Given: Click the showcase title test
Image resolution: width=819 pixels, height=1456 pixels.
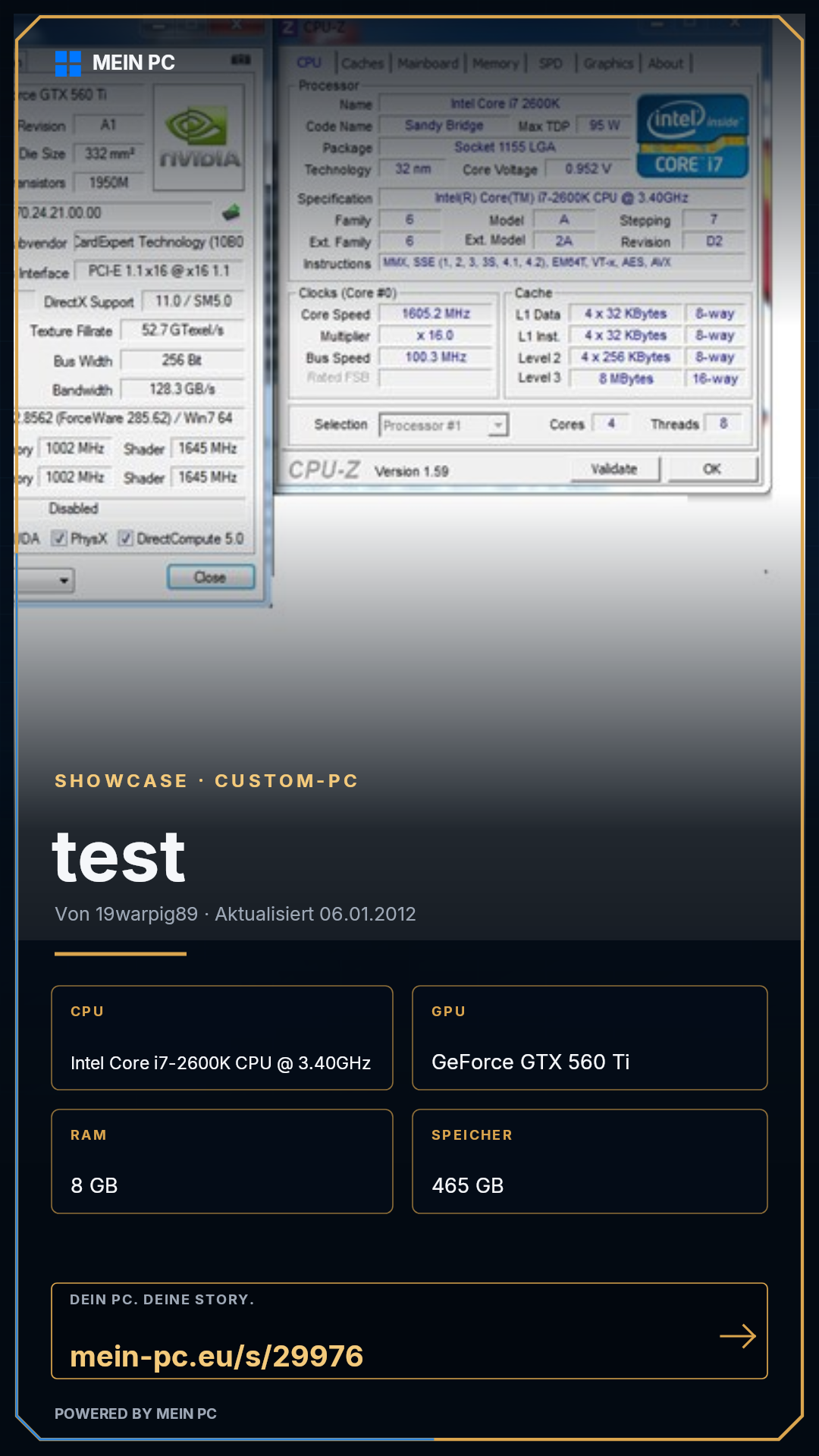Looking at the screenshot, I should tap(119, 858).
